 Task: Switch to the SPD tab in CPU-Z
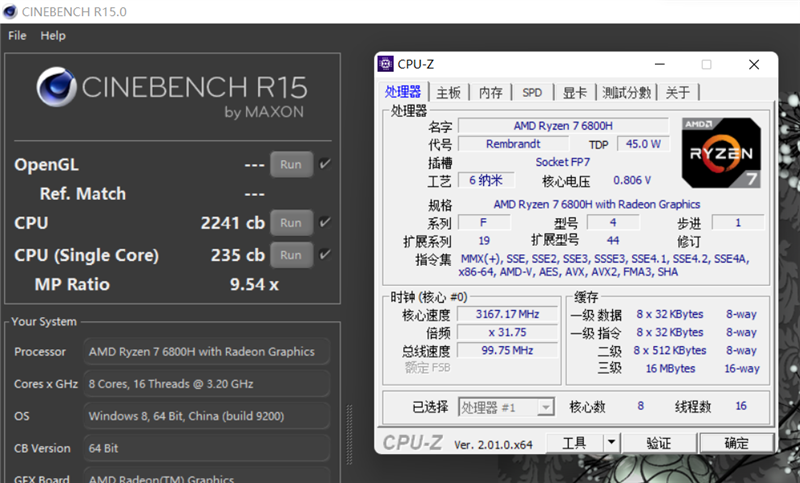click(x=532, y=93)
